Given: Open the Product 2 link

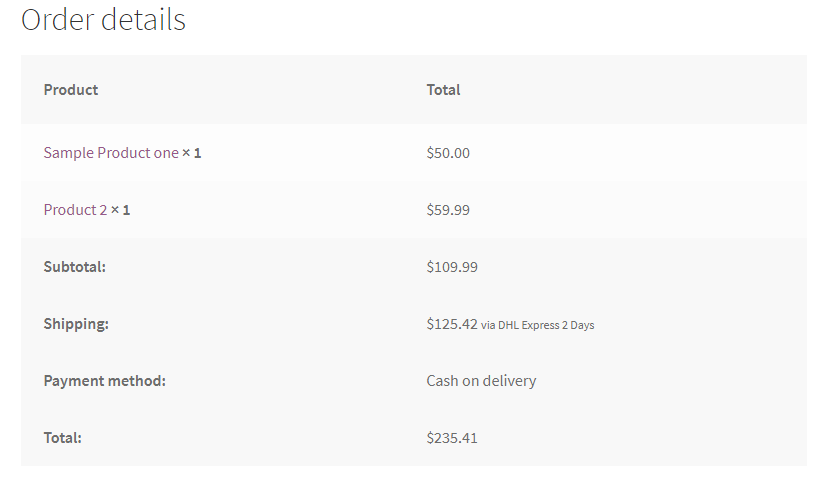Looking at the screenshot, I should [75, 210].
